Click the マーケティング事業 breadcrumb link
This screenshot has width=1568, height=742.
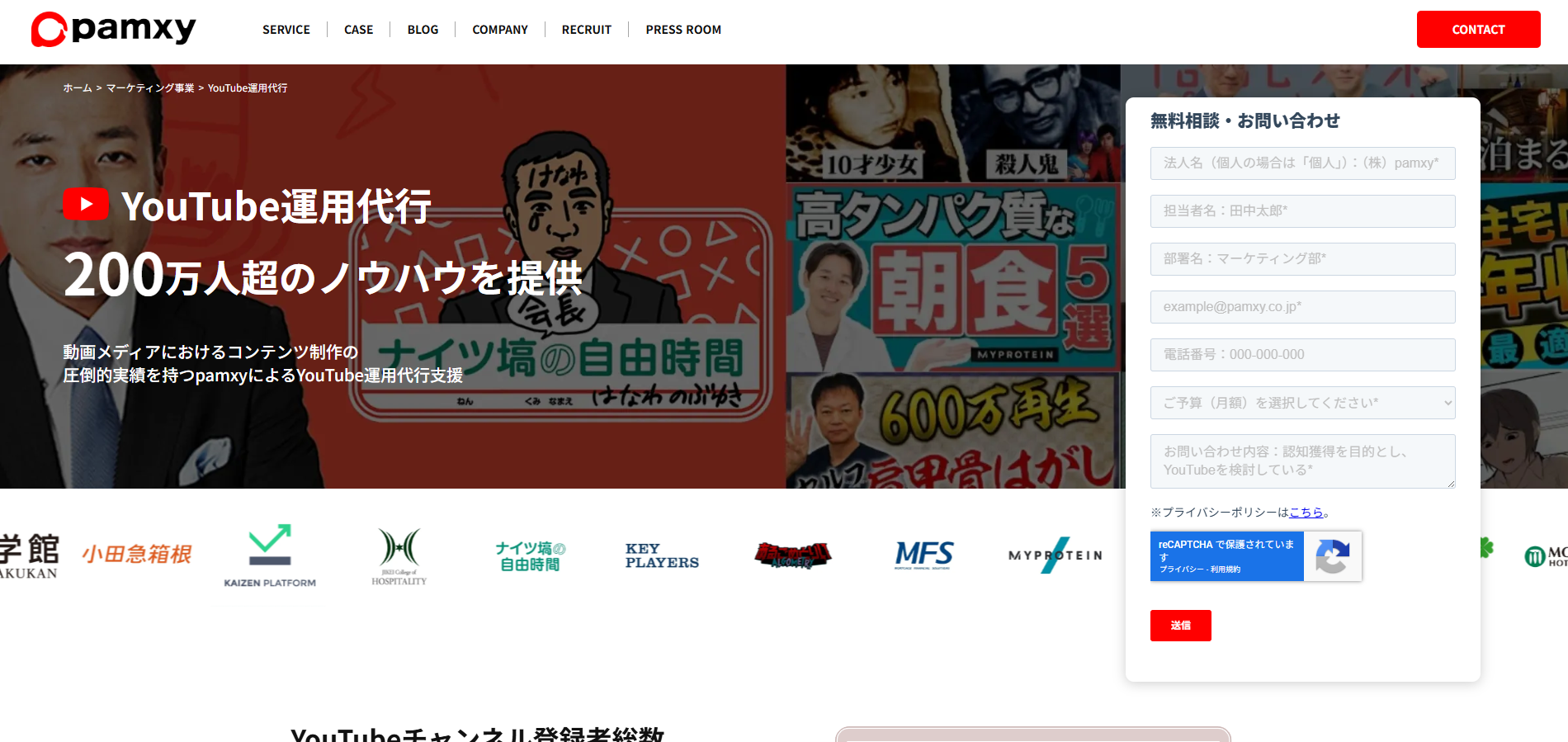point(150,88)
